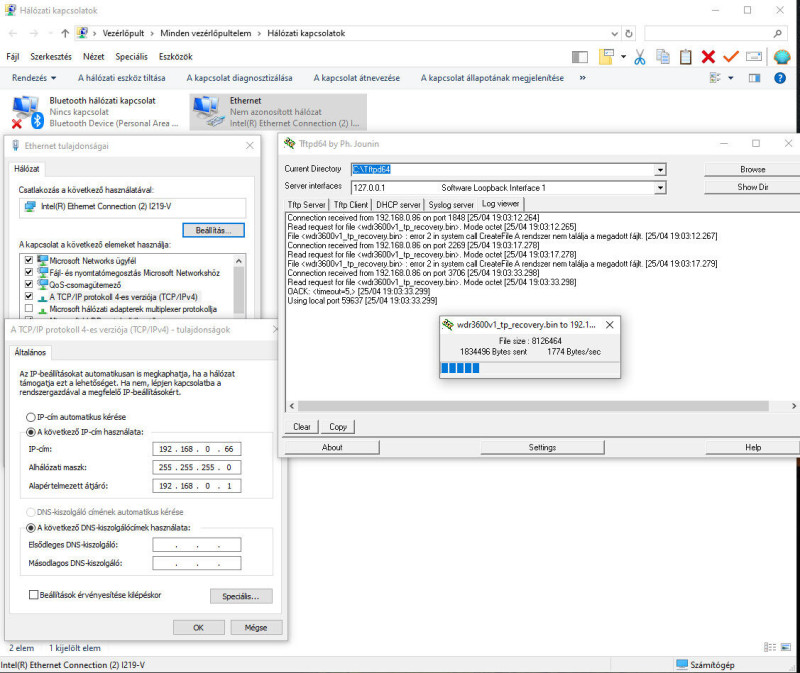Click the Browse button in Tftpd64
The width and height of the screenshot is (800, 673).
[x=752, y=169]
